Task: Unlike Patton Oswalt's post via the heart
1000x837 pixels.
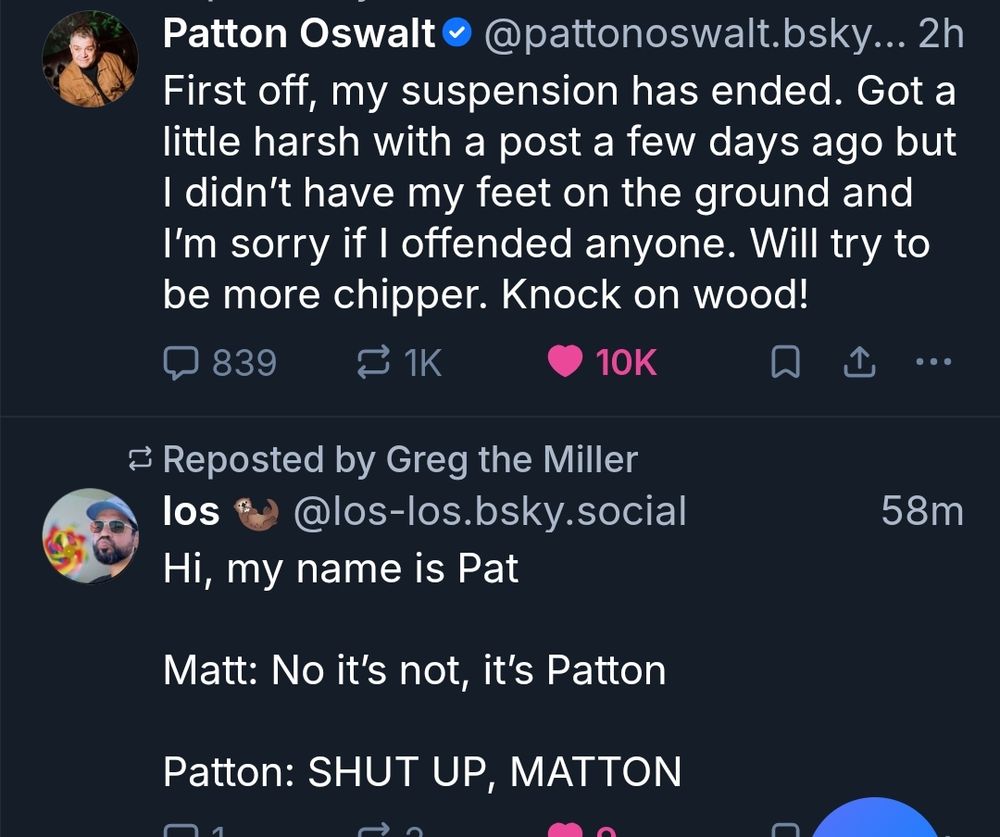Action: click(x=566, y=362)
